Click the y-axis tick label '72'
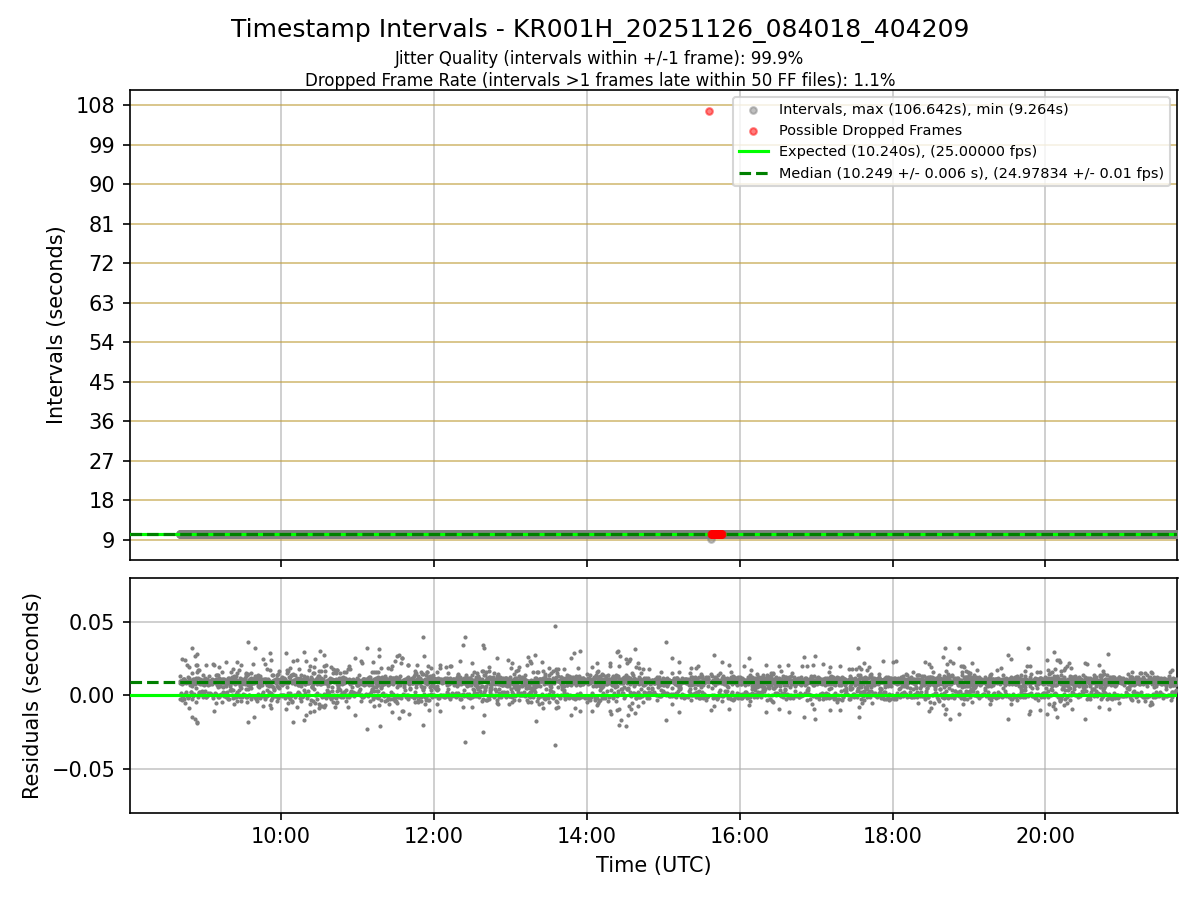The image size is (1200, 900). 102,263
